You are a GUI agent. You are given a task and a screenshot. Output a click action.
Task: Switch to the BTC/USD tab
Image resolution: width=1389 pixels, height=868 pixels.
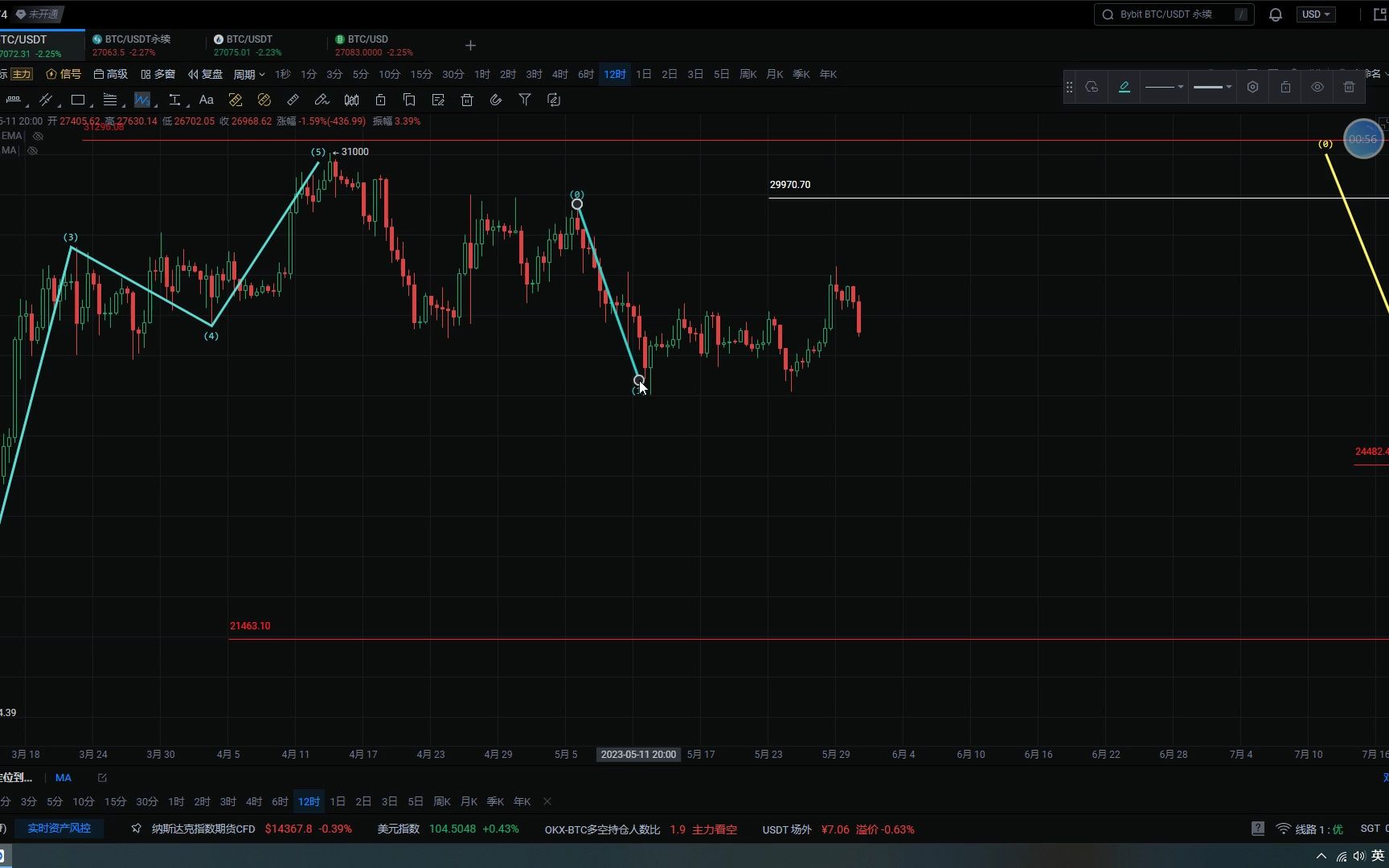point(374,45)
